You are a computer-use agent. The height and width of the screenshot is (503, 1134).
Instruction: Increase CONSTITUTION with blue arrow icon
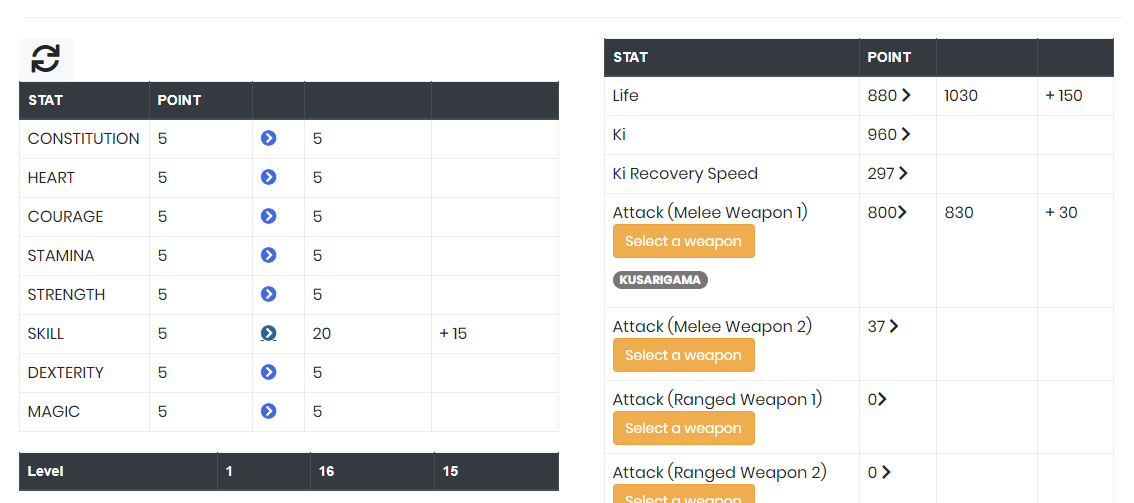tap(268, 138)
